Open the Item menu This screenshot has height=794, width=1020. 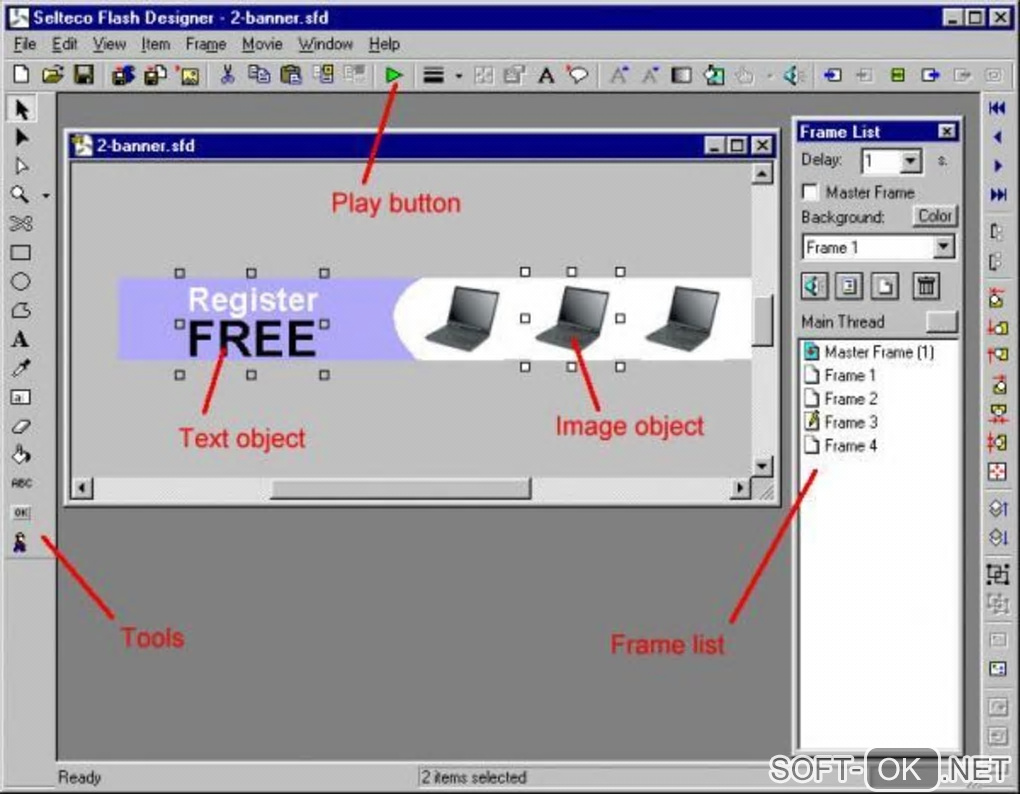pos(156,44)
